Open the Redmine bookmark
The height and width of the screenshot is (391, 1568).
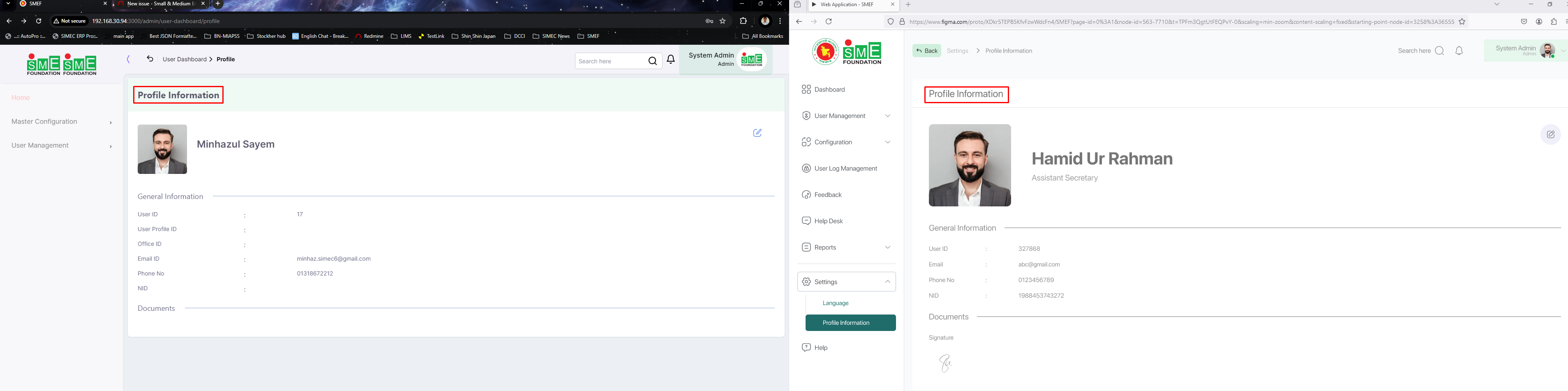coord(369,37)
